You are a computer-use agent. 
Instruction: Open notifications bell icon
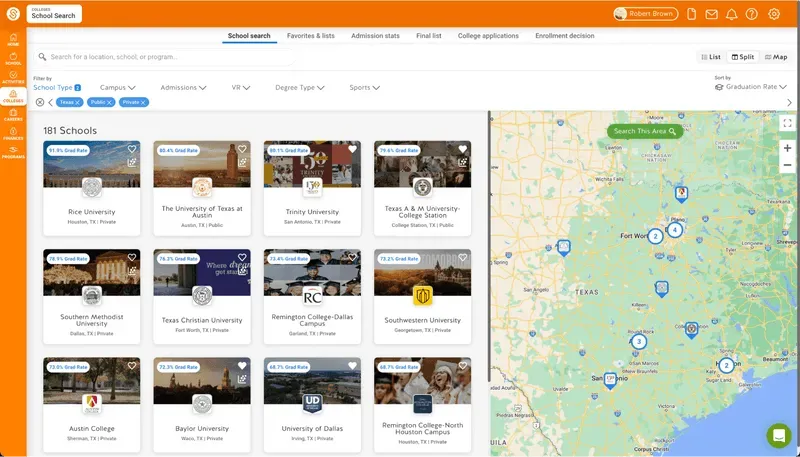(732, 14)
